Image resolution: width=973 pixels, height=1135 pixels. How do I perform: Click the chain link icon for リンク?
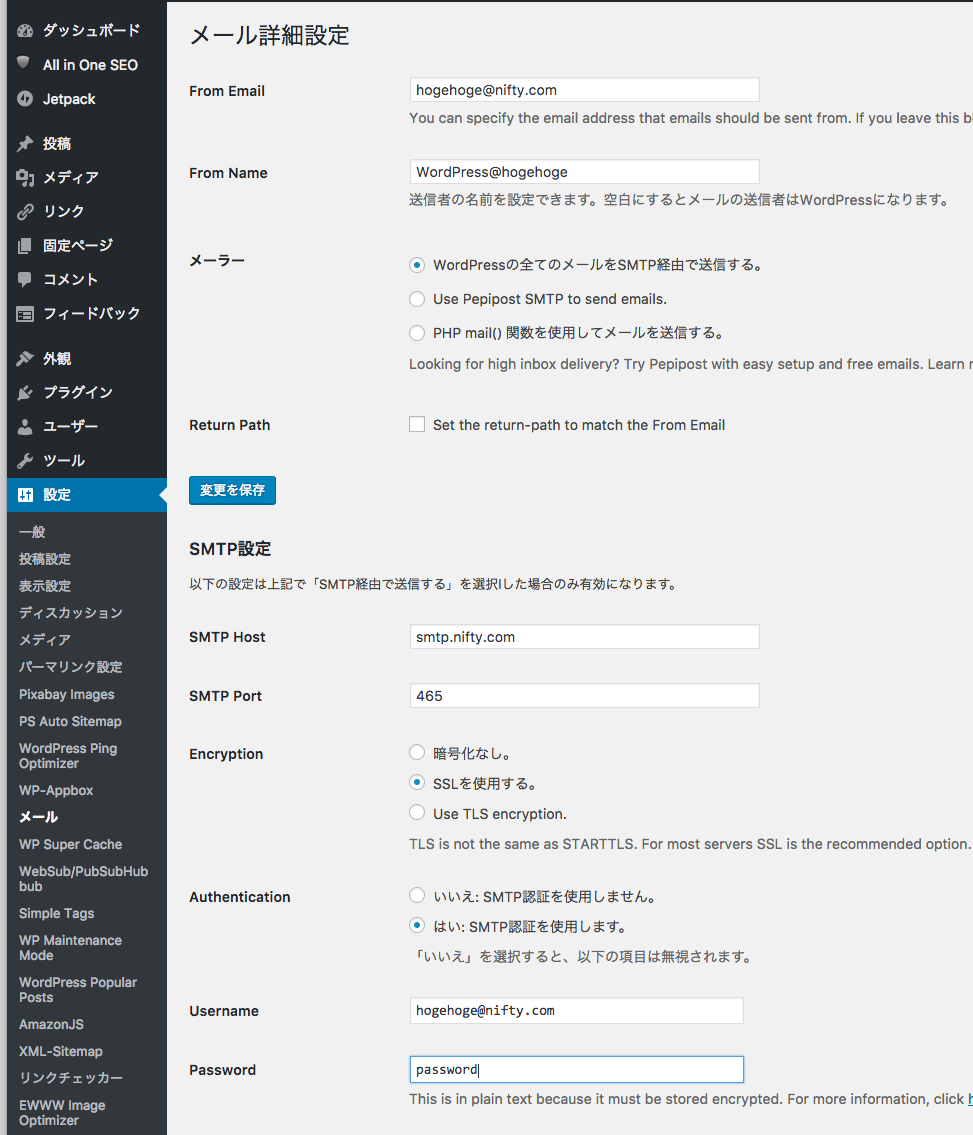coord(25,211)
